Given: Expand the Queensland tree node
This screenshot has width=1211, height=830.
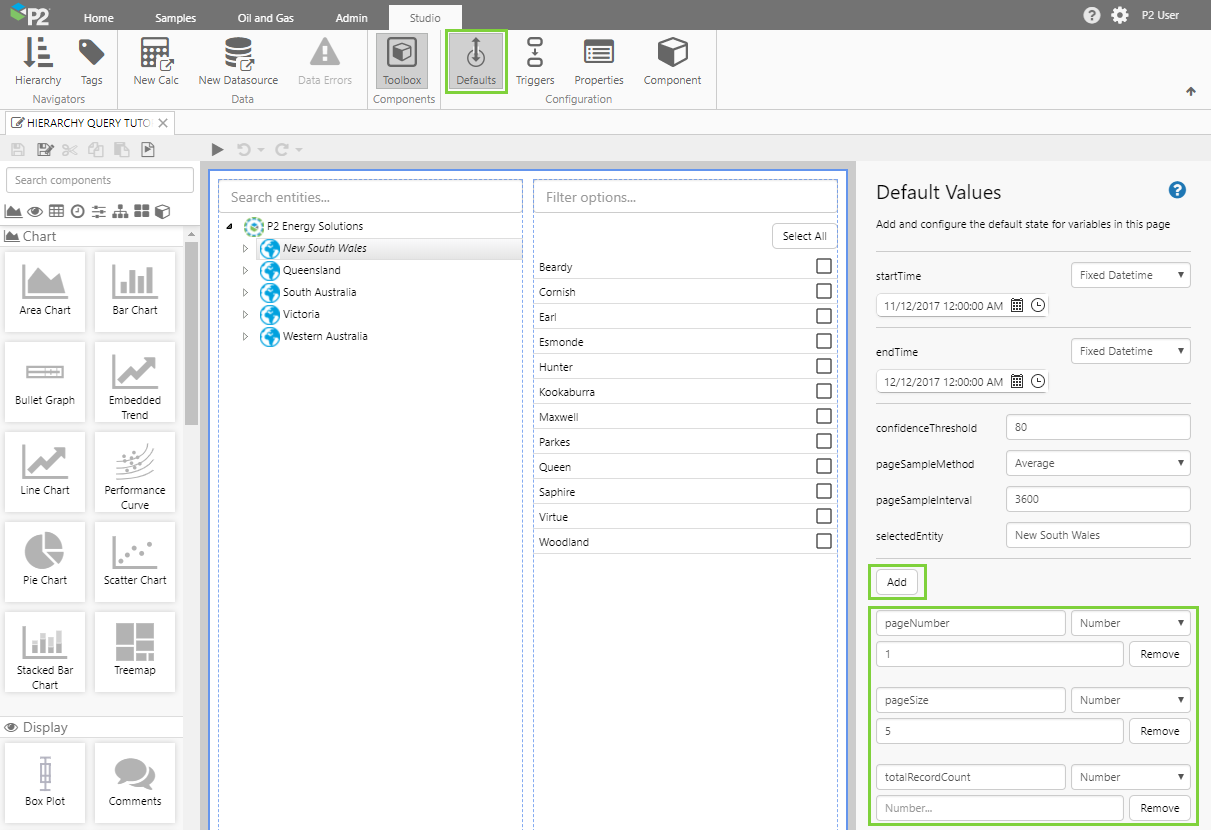Looking at the screenshot, I should pos(245,270).
